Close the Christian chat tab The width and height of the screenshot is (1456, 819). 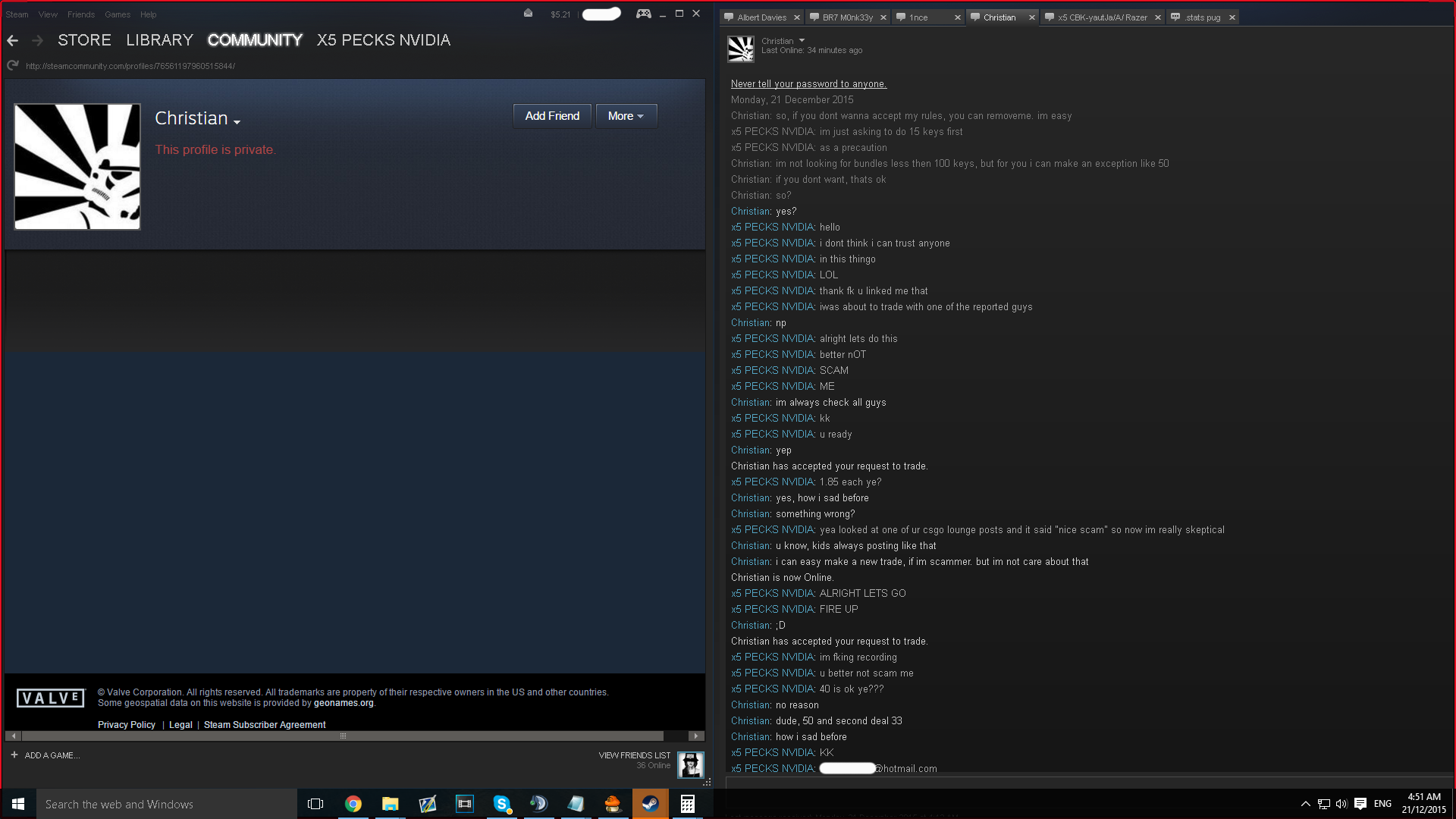(1031, 17)
